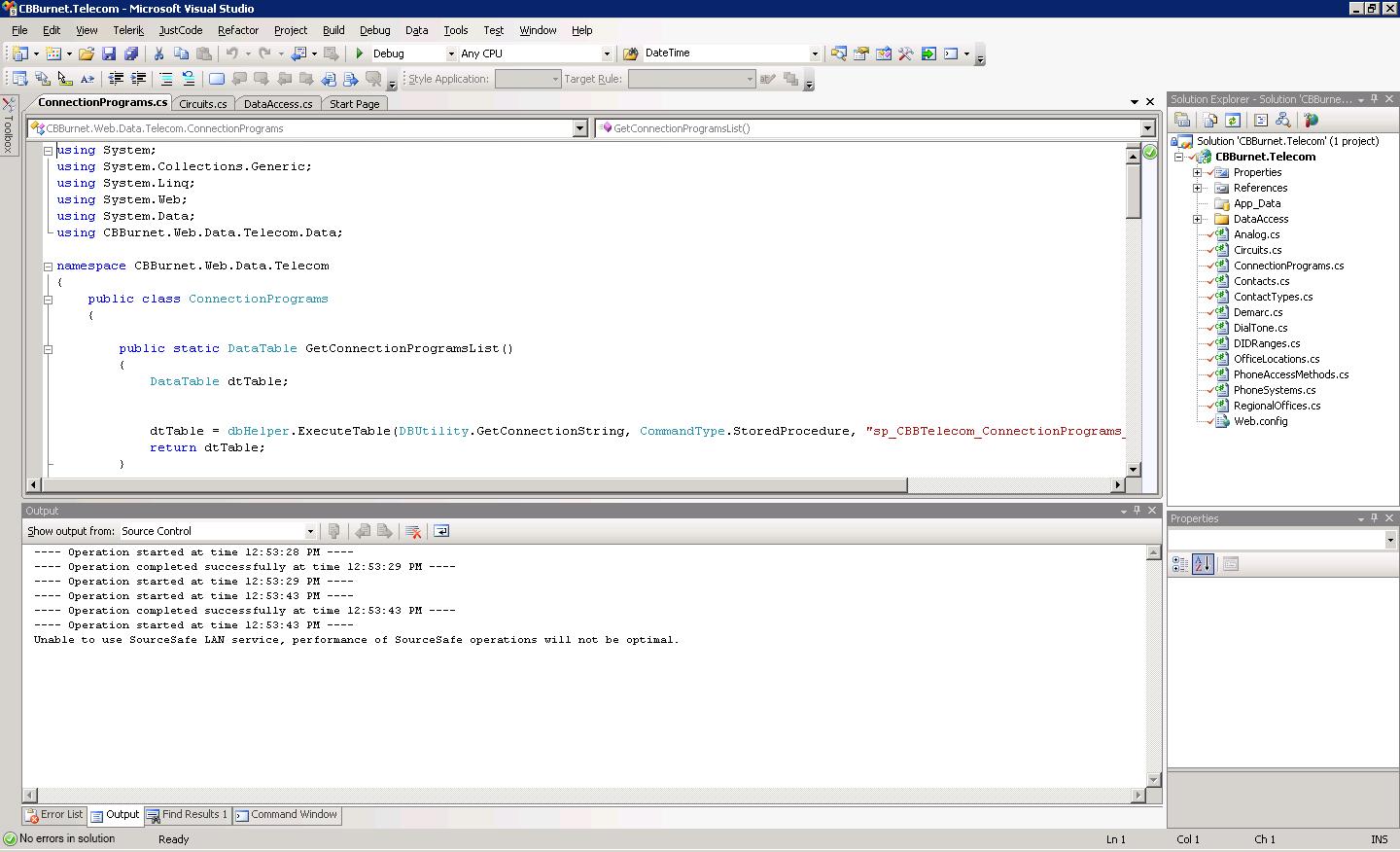Open the Solution Explorer toolbar icon
Image resolution: width=1400 pixels, height=852 pixels.
coord(838,53)
